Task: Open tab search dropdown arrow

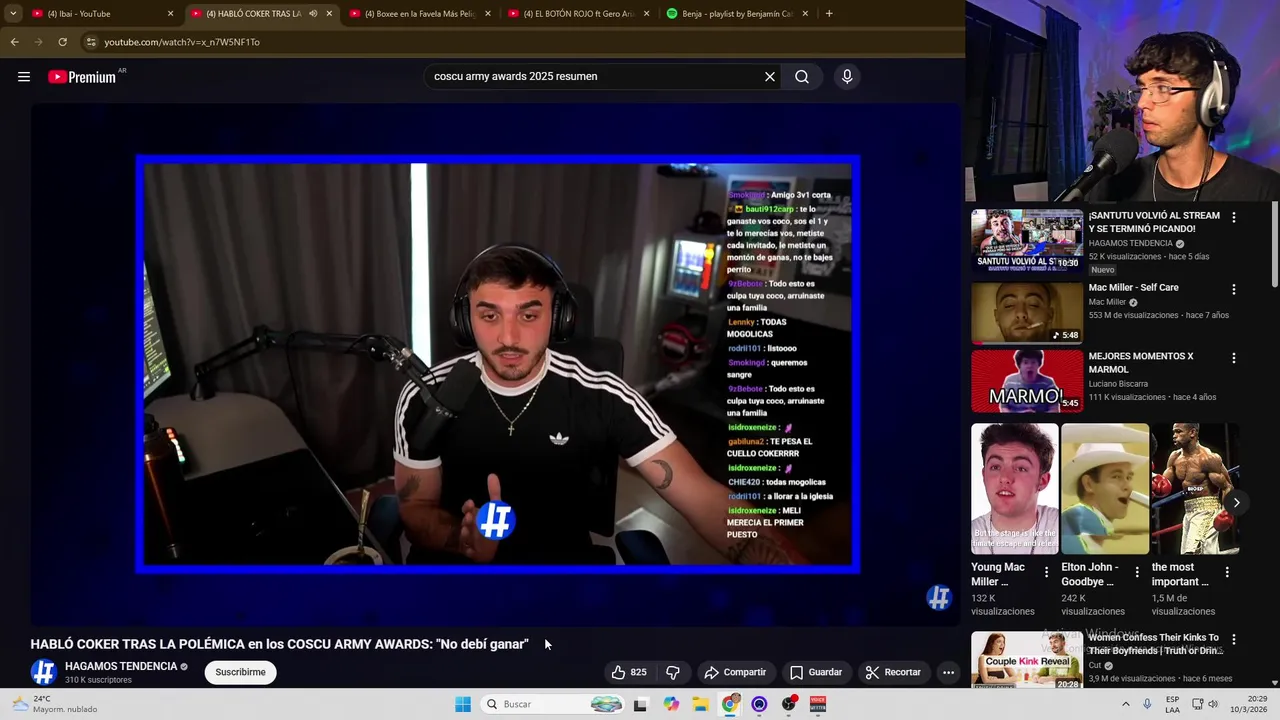Action: pos(13,14)
